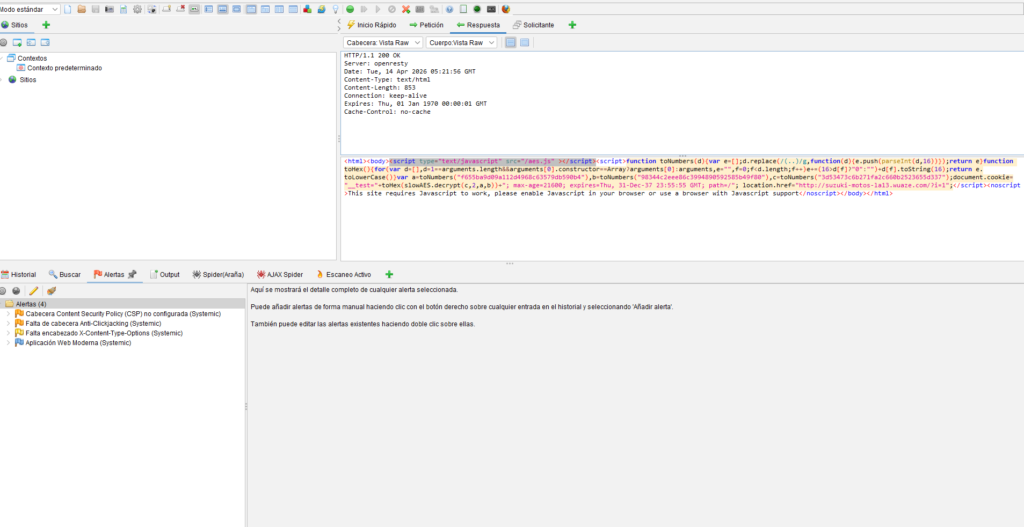Open the Modo estándar mode dropdown
Screen dimensions: 1024x527
click(x=29, y=9)
